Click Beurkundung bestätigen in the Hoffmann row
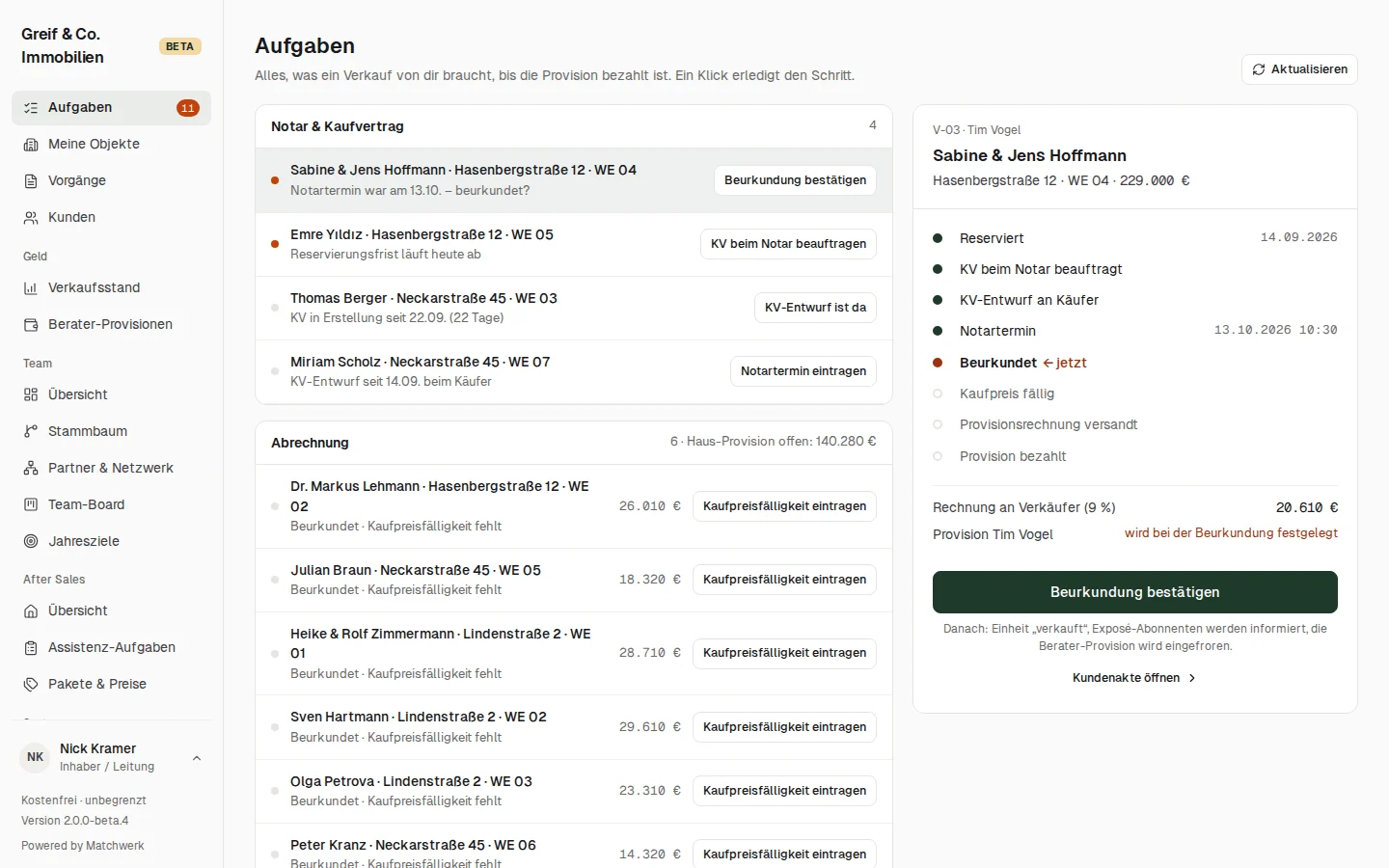The width and height of the screenshot is (1389, 868). click(x=795, y=180)
